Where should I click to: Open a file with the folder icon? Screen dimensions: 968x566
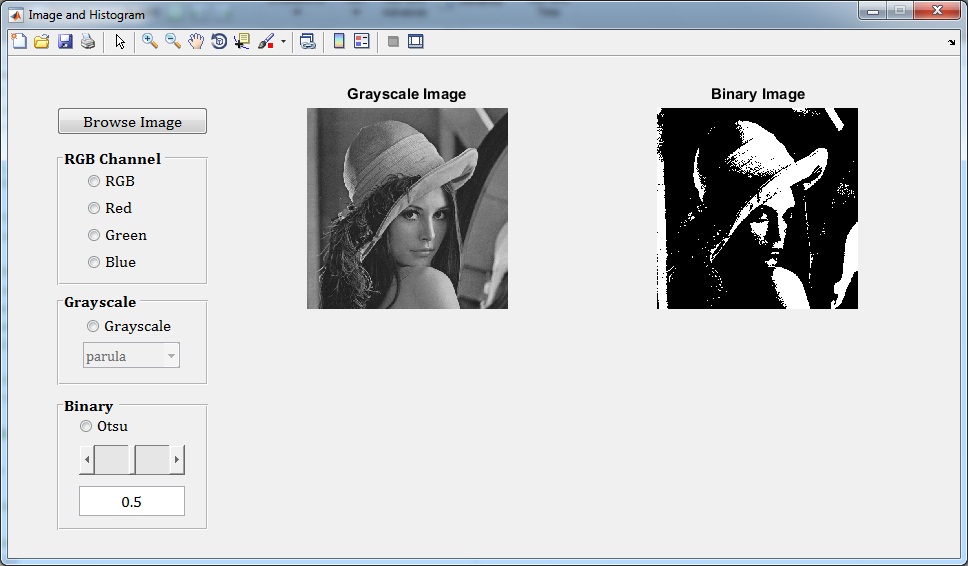41,41
